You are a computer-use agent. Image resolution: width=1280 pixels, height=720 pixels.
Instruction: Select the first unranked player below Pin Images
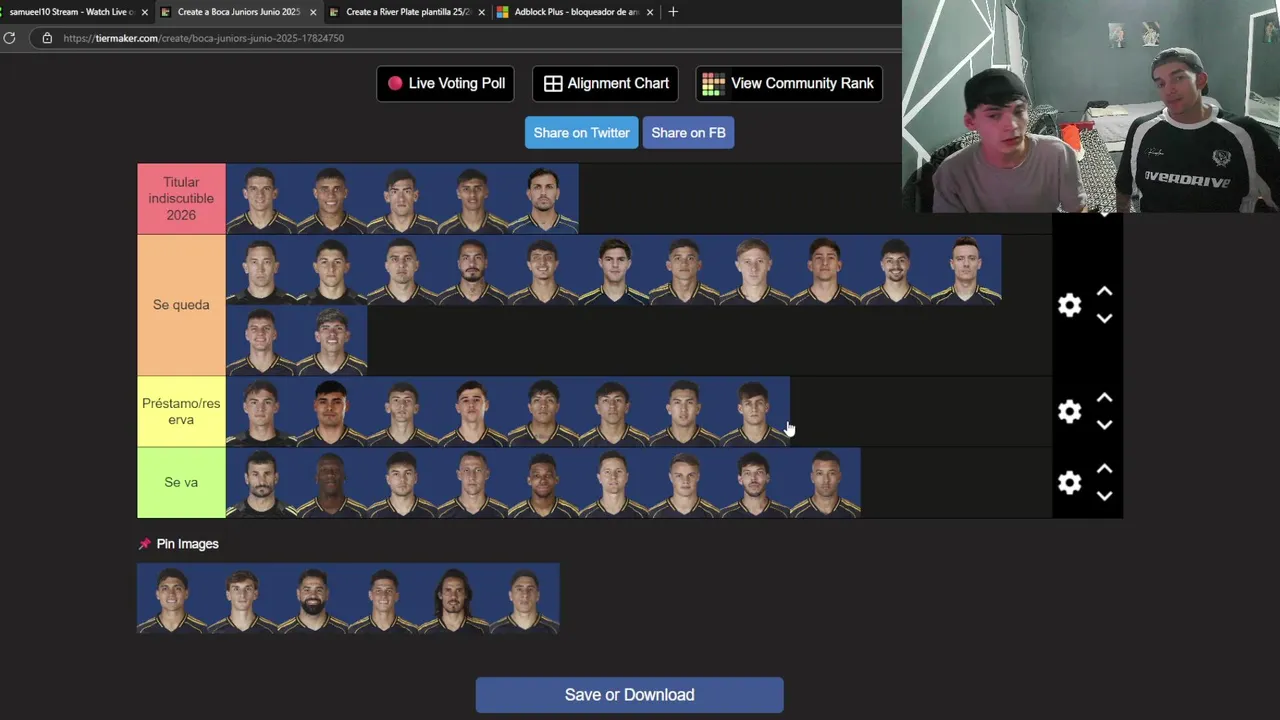click(x=172, y=598)
